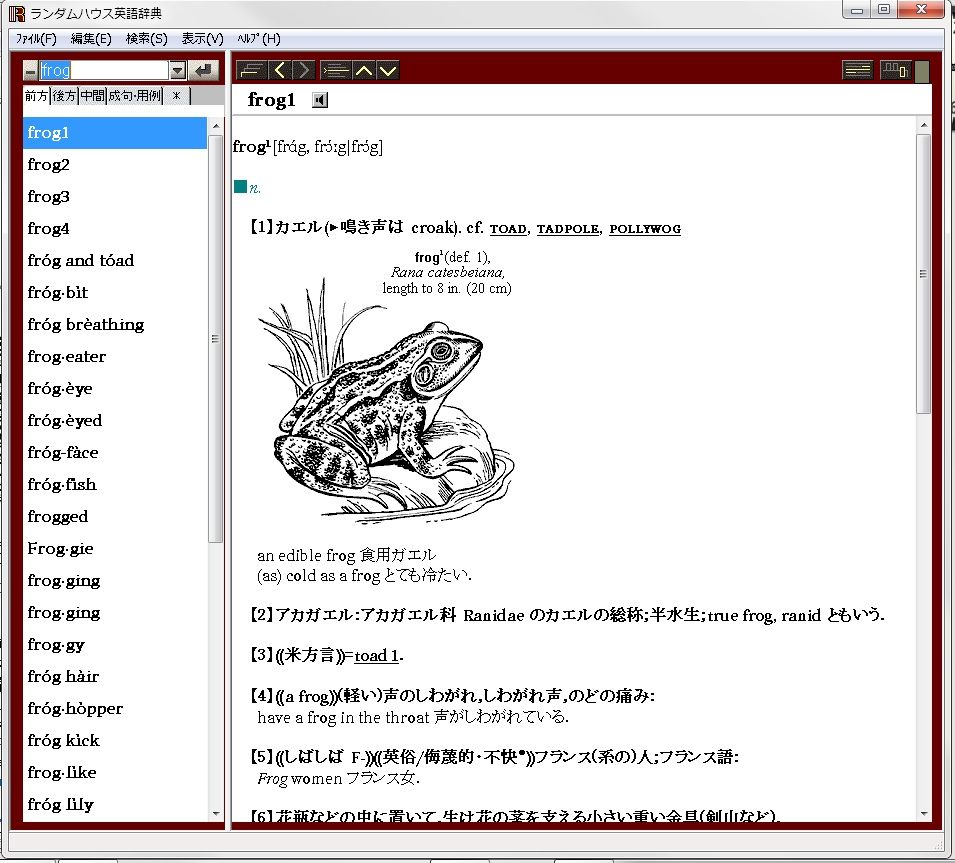Open the fróg brèathing entry
Image resolution: width=955 pixels, height=863 pixels.
[x=115, y=325]
